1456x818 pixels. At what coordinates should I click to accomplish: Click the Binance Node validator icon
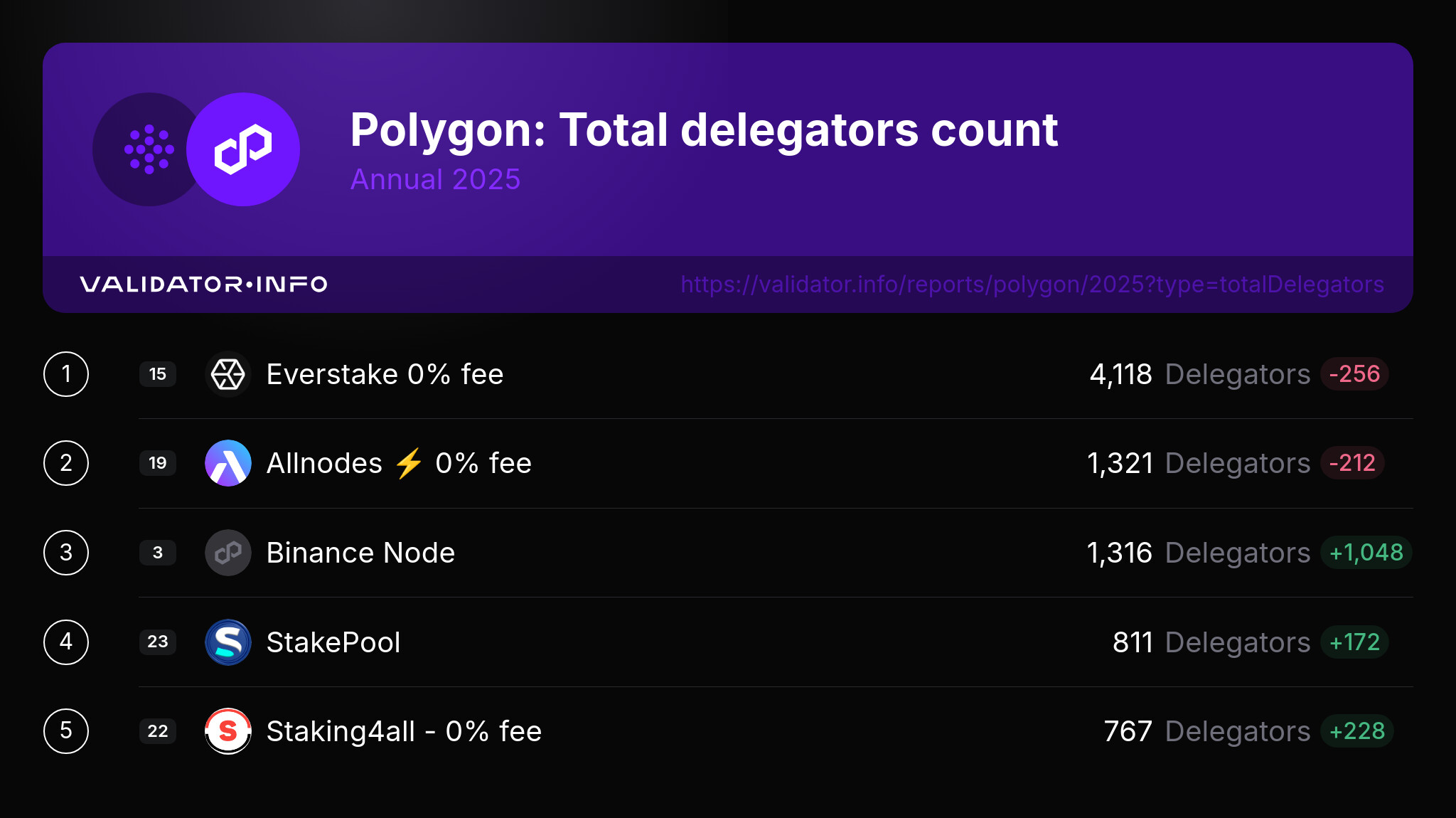pyautogui.click(x=228, y=553)
